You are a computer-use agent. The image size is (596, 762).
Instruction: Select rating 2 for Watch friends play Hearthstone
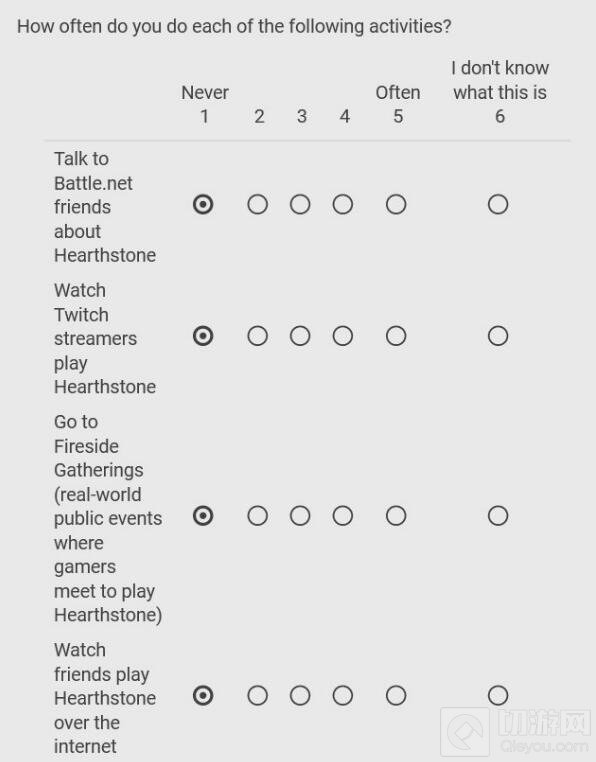[257, 695]
